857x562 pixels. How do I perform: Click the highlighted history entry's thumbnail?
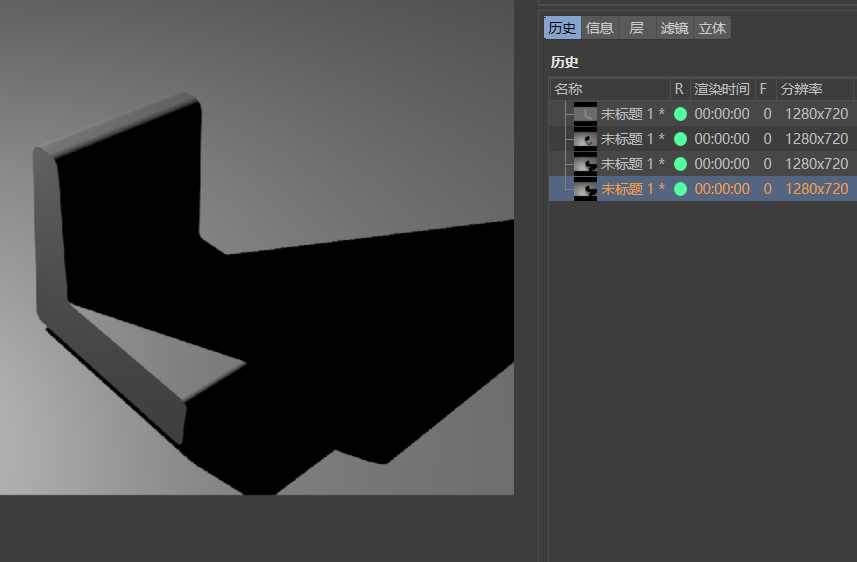pos(585,189)
